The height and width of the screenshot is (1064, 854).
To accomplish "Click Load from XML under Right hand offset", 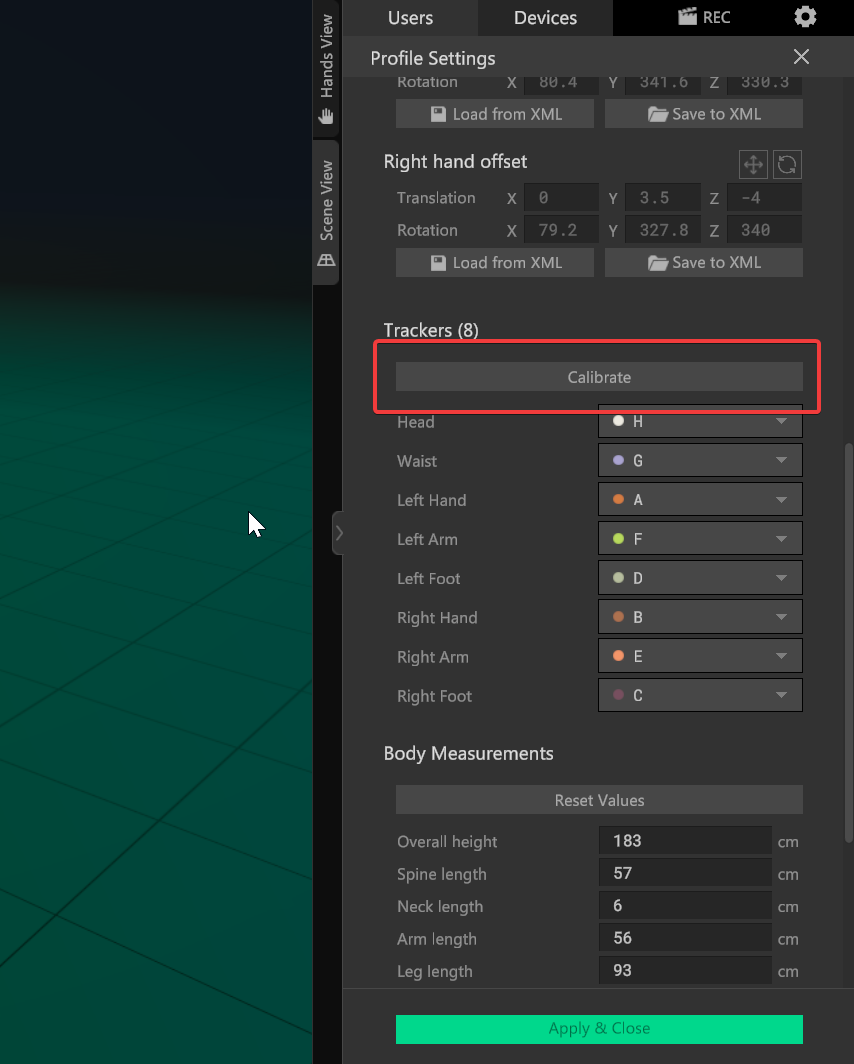I will 495,263.
